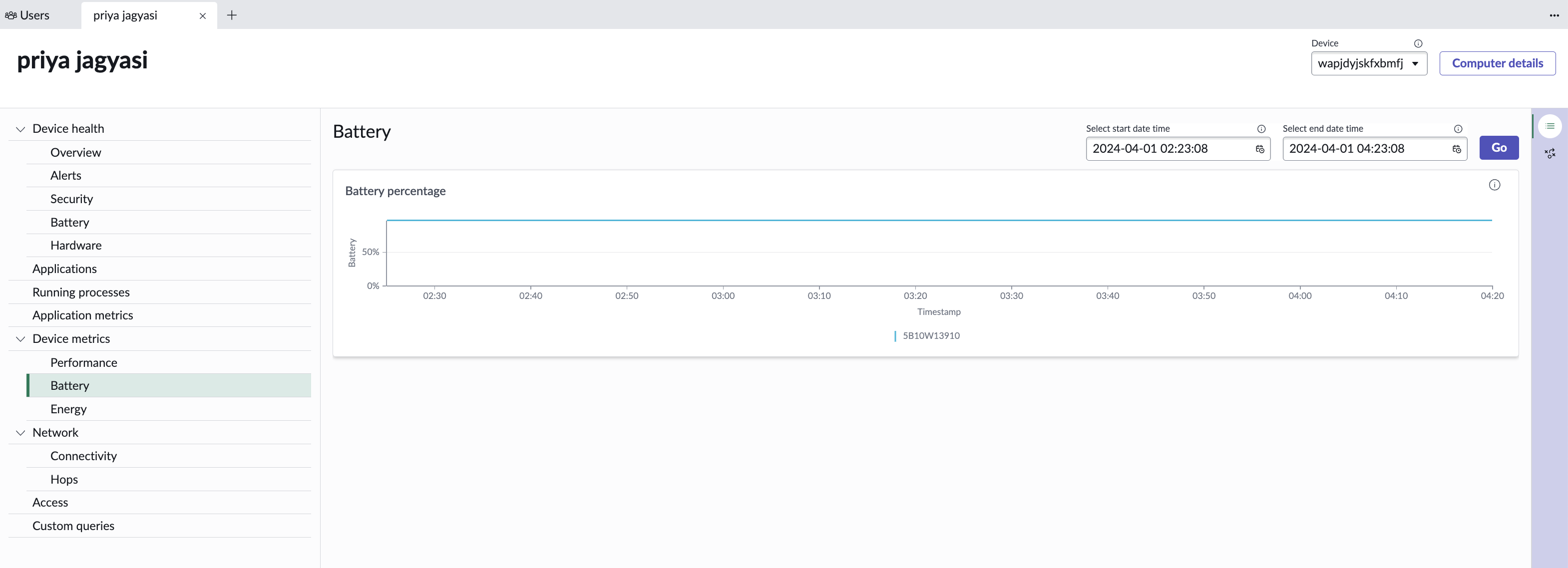Collapse the Network section chevron
Viewport: 1568px width, 568px height.
pos(20,432)
